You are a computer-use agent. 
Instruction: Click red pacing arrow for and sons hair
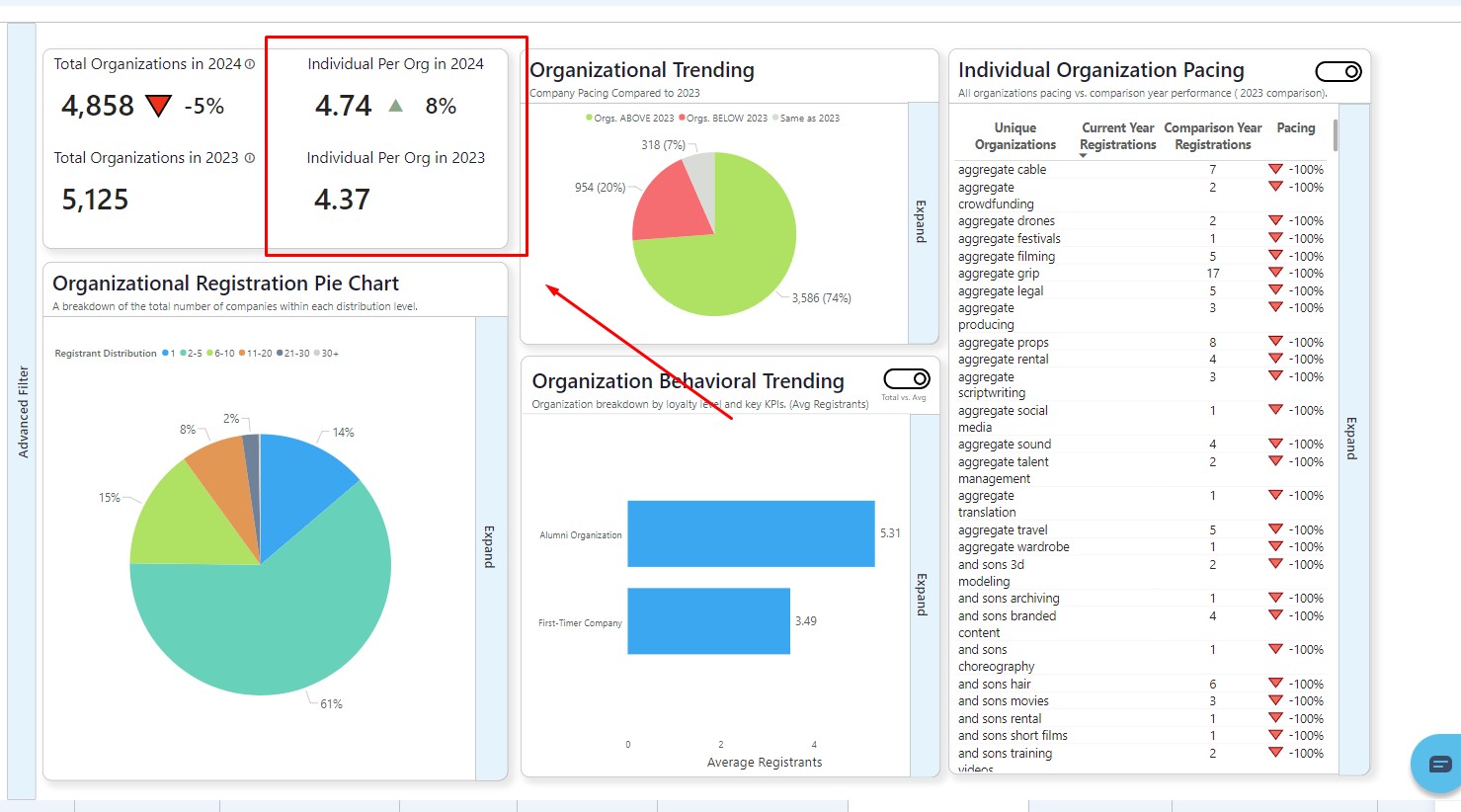click(x=1275, y=684)
